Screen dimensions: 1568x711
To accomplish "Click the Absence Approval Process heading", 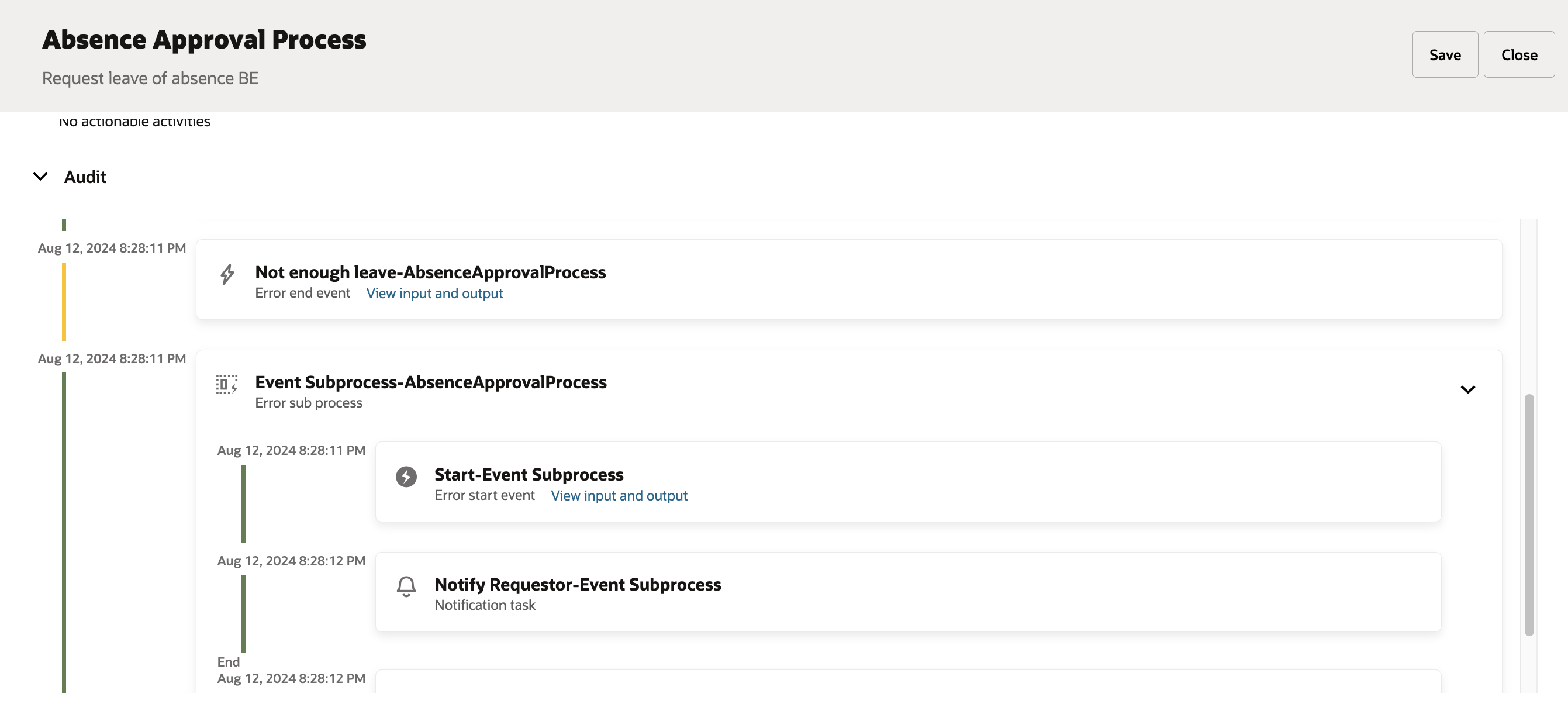I will (x=204, y=39).
